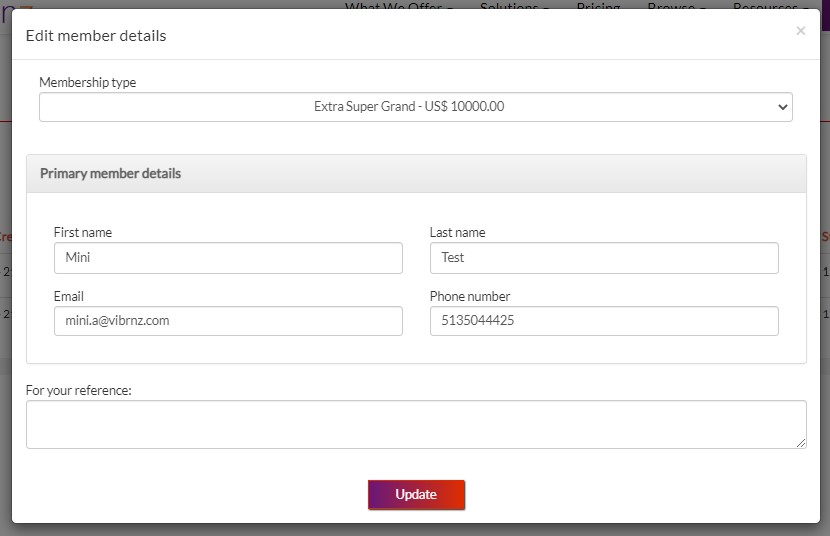This screenshot has width=830, height=536.
Task: Click the Phone number input field
Action: 604,321
